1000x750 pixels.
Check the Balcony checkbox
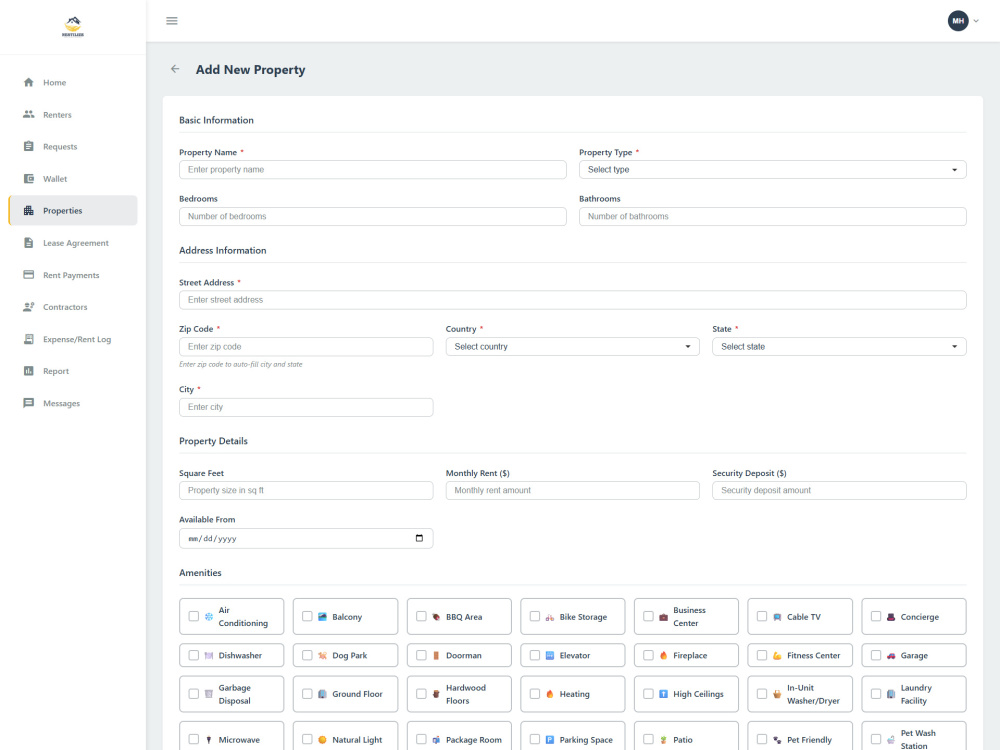pos(307,616)
